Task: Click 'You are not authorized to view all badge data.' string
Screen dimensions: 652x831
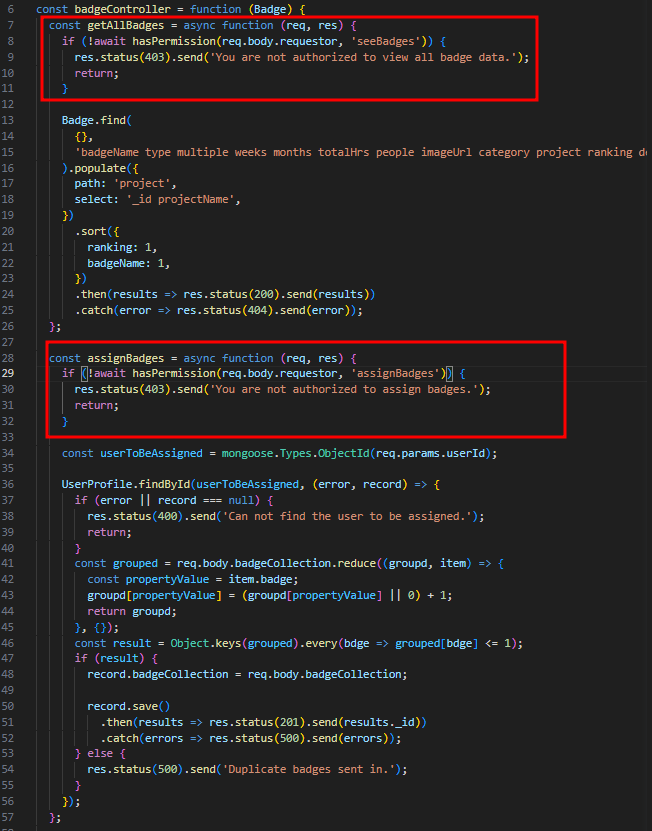Action: click(363, 57)
